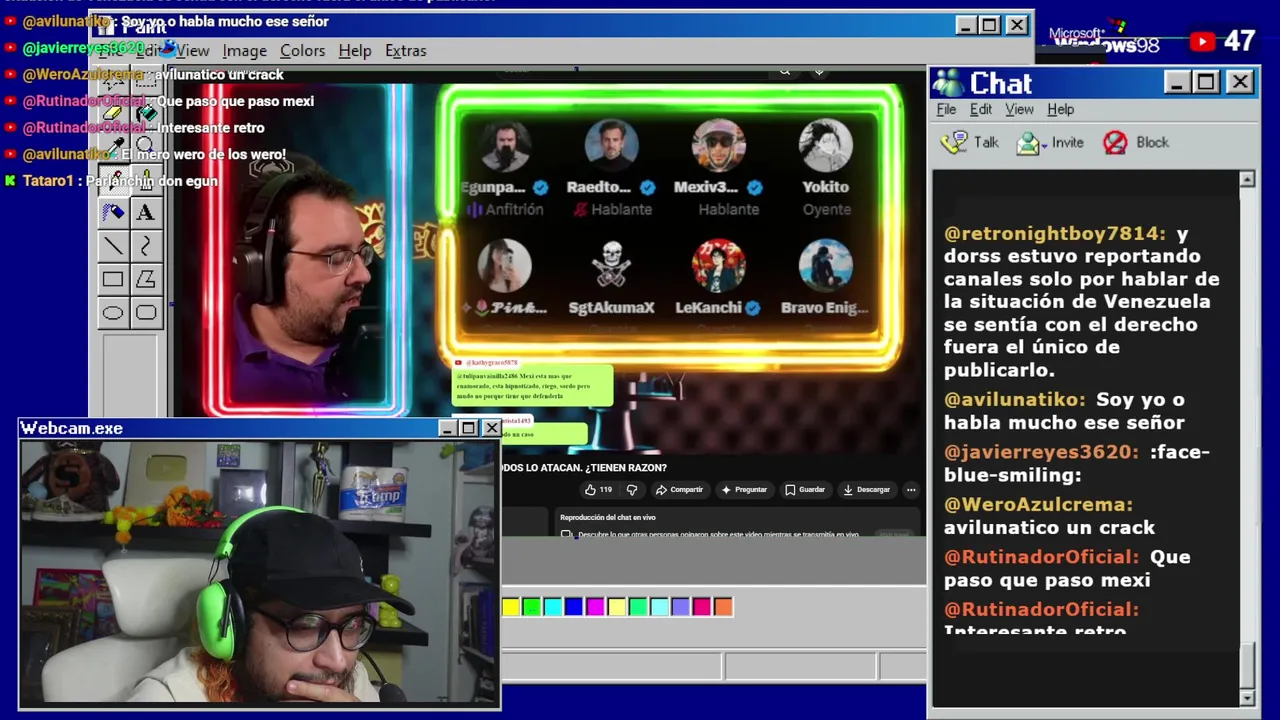This screenshot has width=1280, height=720.
Task: Click 'Reproducción del chat en vivo' heading
Action: [x=608, y=517]
